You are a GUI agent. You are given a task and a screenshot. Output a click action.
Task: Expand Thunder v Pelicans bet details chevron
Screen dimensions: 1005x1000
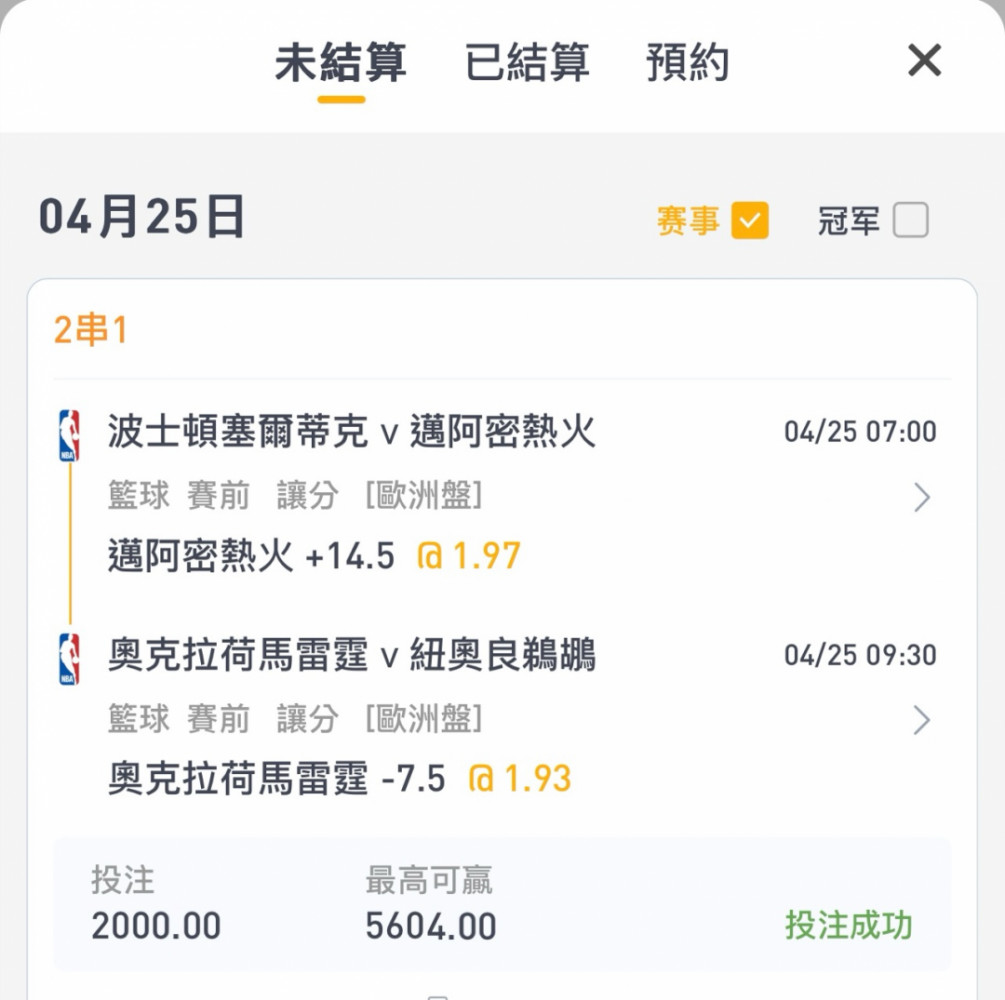(x=922, y=720)
